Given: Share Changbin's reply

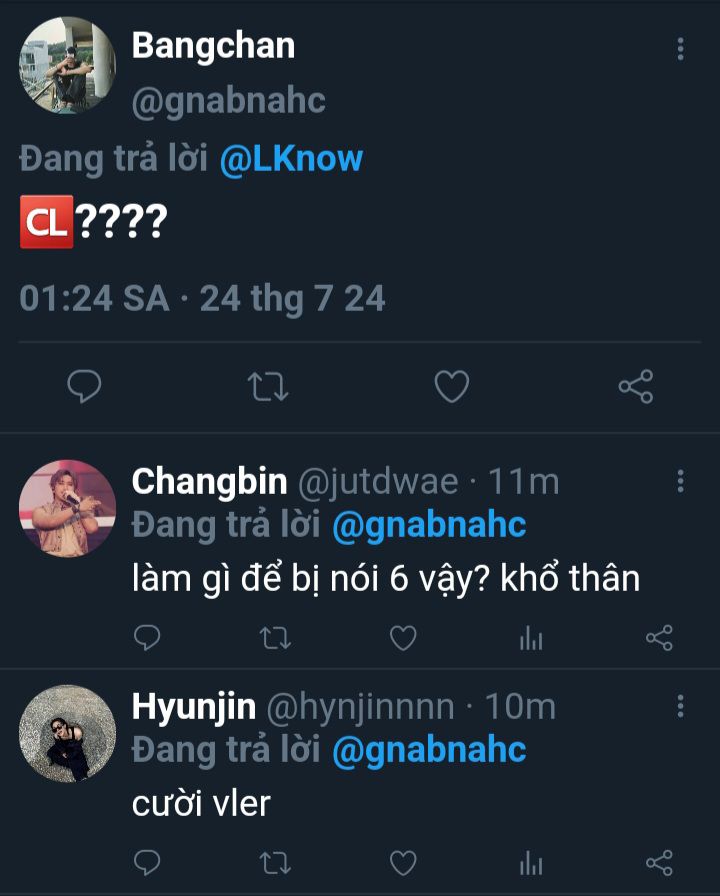Looking at the screenshot, I should 659,637.
